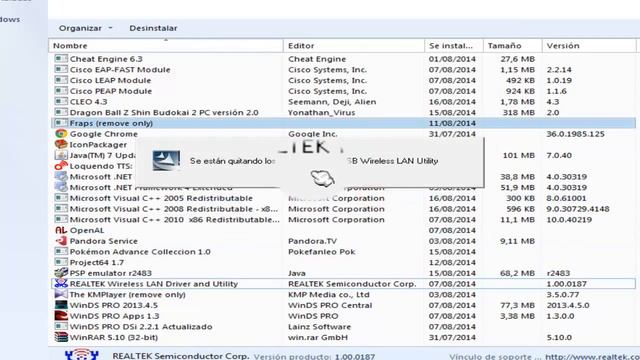
Task: Click the Visual C++ 2008 Redistributable icon
Action: point(61,209)
